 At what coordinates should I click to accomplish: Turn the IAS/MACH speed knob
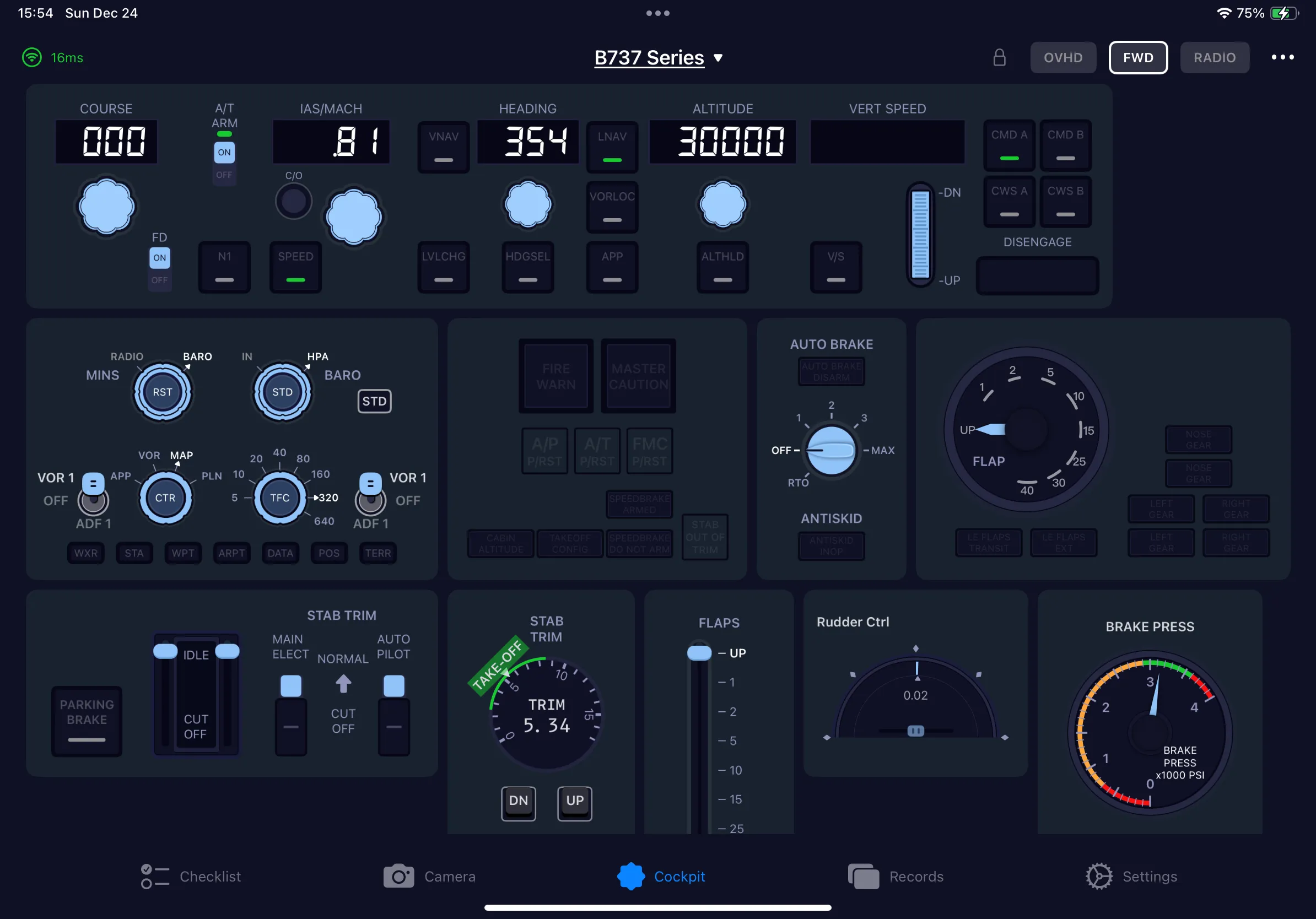pyautogui.click(x=354, y=216)
